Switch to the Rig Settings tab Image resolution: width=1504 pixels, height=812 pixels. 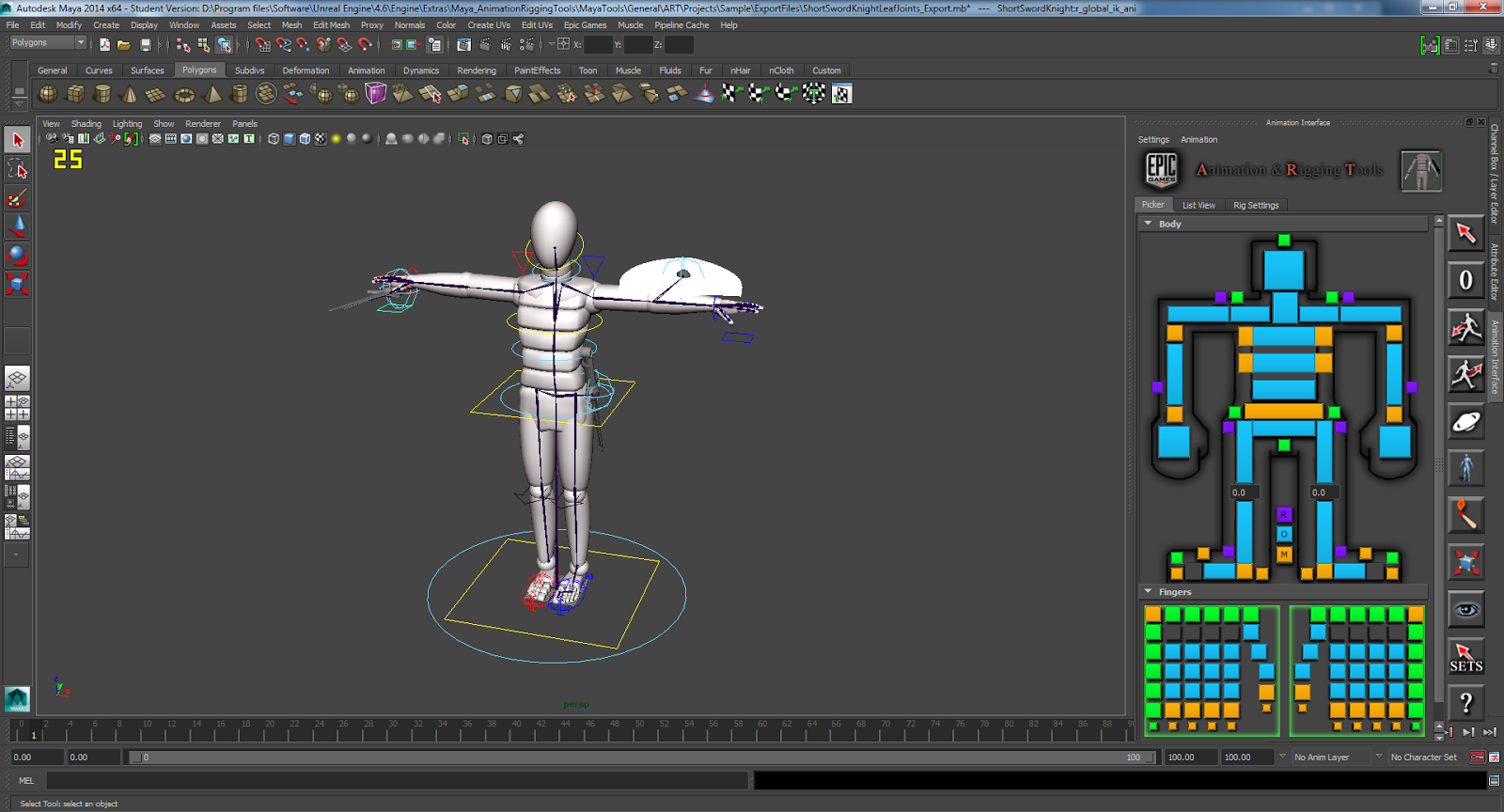click(x=1256, y=205)
